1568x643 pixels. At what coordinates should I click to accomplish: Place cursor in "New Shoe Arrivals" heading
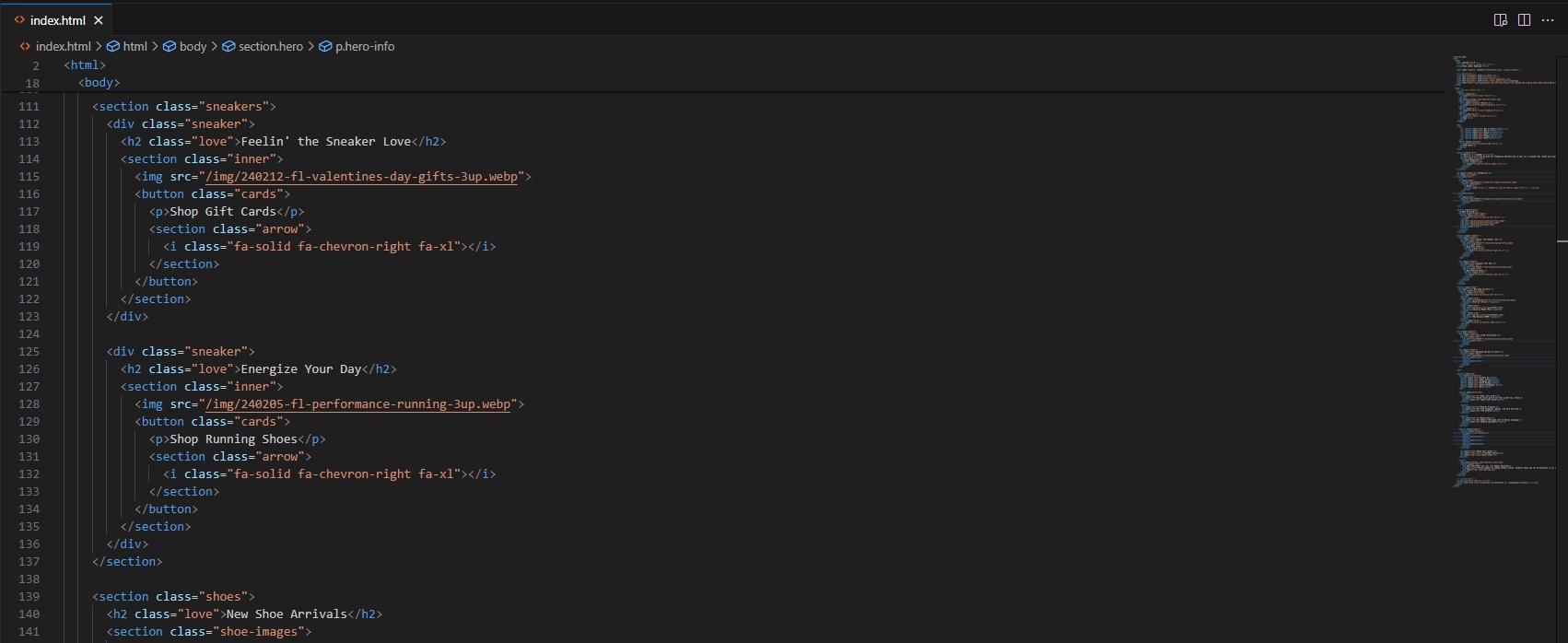pyautogui.click(x=287, y=614)
